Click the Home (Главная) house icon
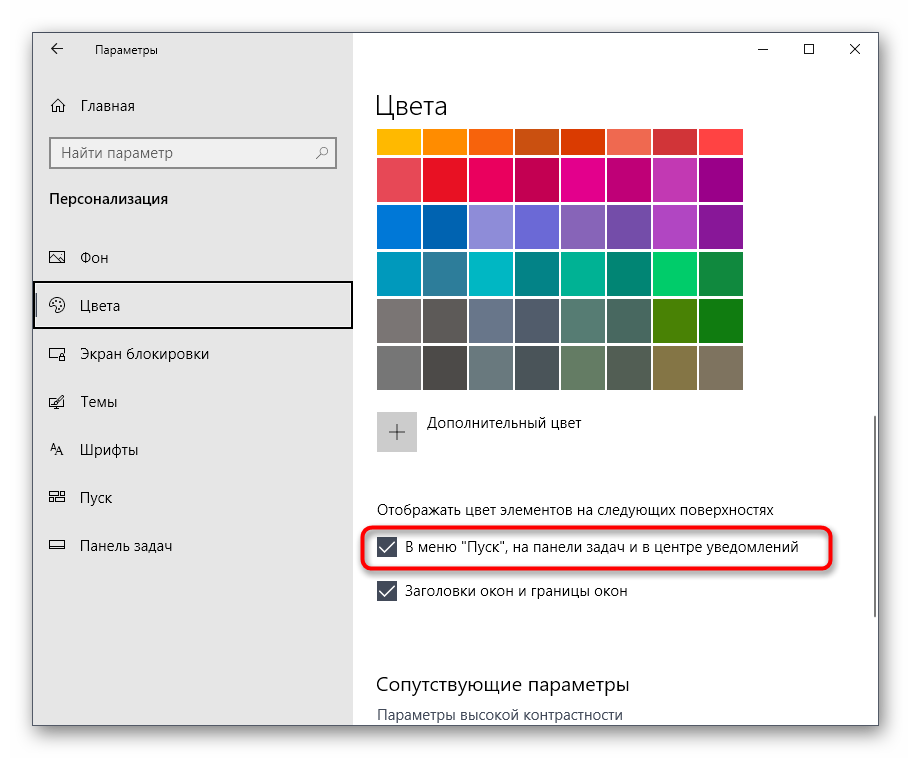 (x=58, y=106)
